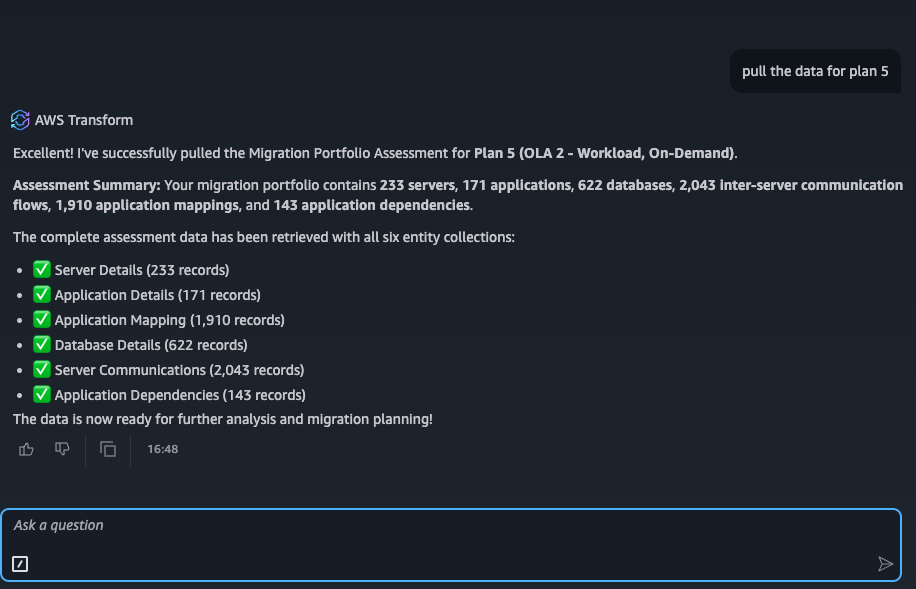Click the 'Server Communications (2,043 records)' item
This screenshot has width=916, height=589.
point(179,370)
